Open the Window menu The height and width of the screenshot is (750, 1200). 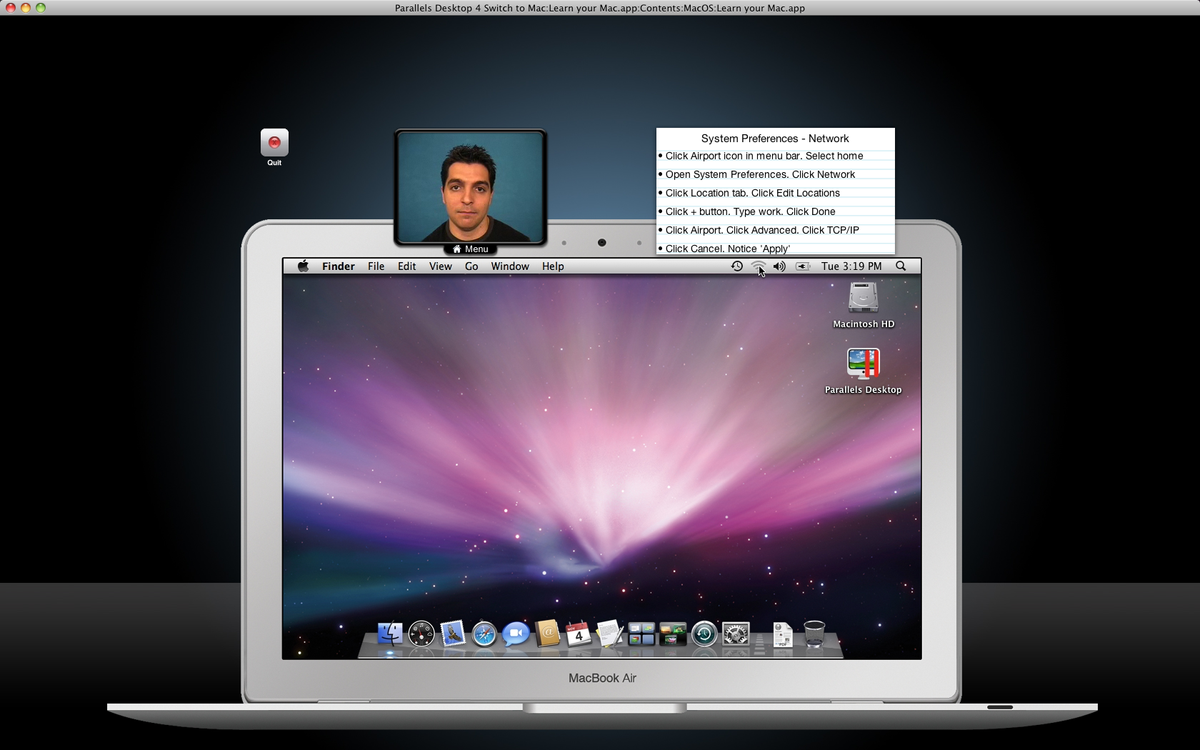(x=510, y=266)
